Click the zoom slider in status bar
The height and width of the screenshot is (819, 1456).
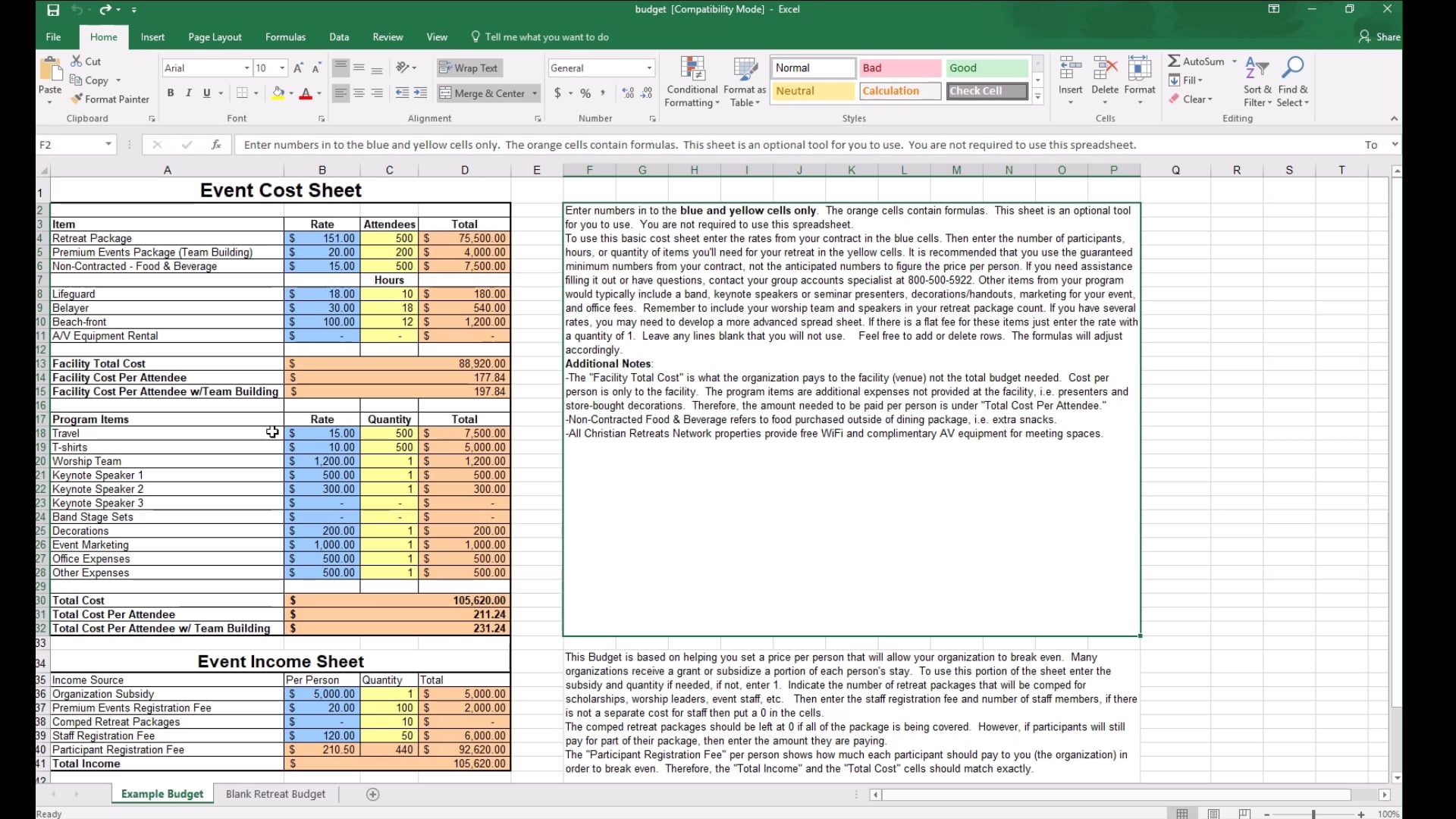1313,814
